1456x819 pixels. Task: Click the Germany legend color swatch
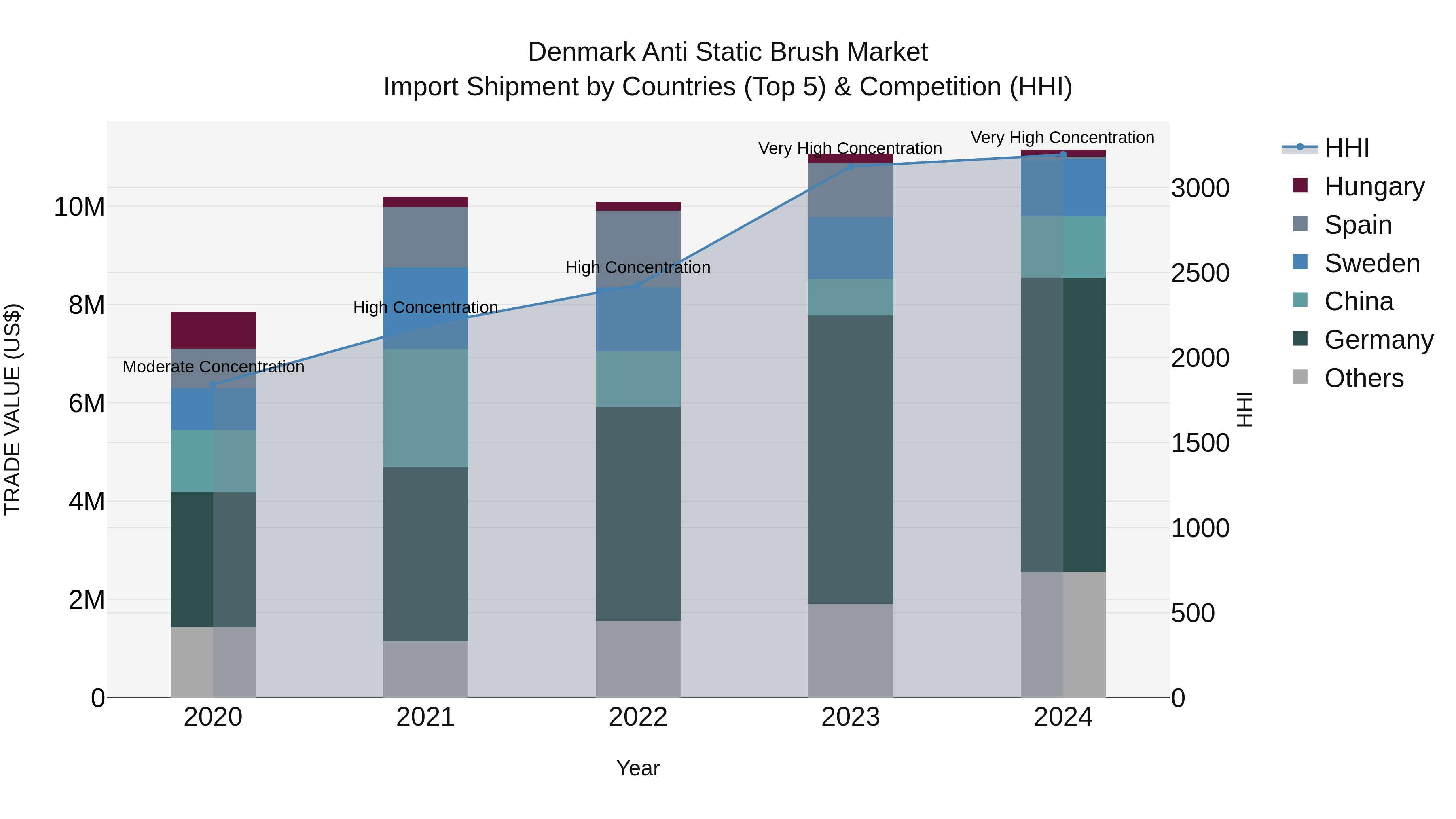(1300, 339)
